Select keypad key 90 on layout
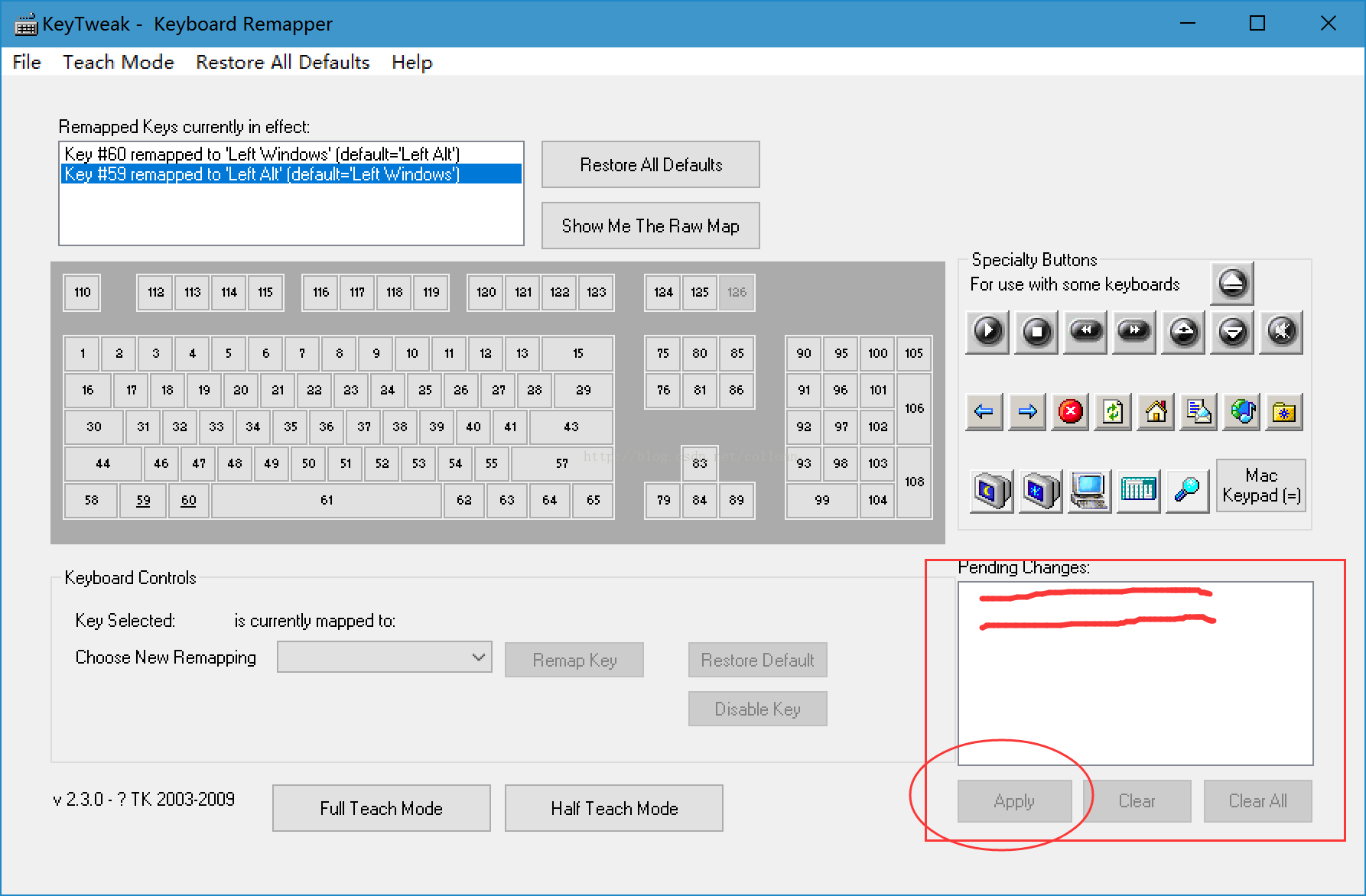This screenshot has width=1366, height=896. click(x=804, y=353)
